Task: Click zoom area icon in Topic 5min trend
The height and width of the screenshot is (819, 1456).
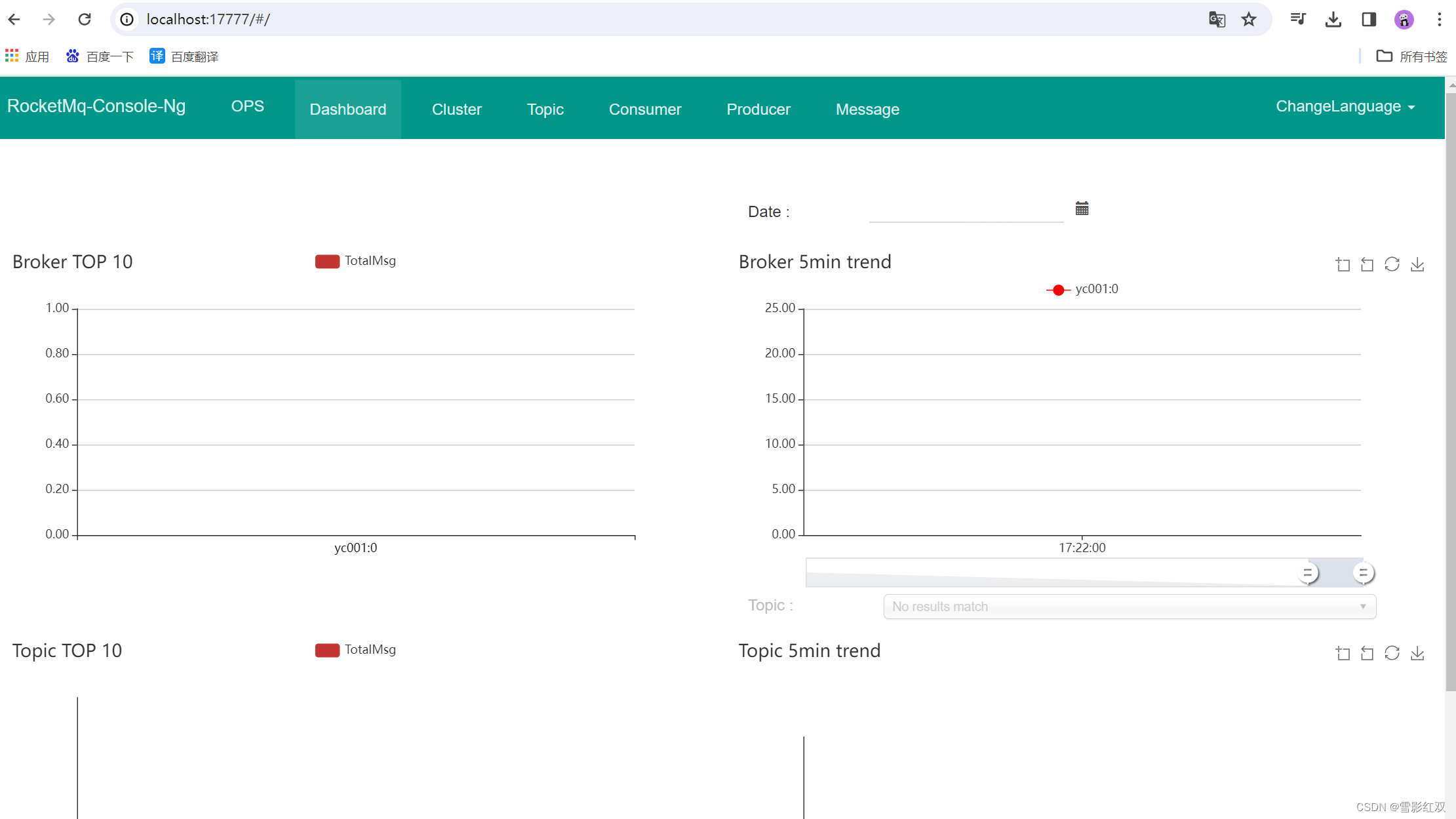Action: pos(1343,653)
